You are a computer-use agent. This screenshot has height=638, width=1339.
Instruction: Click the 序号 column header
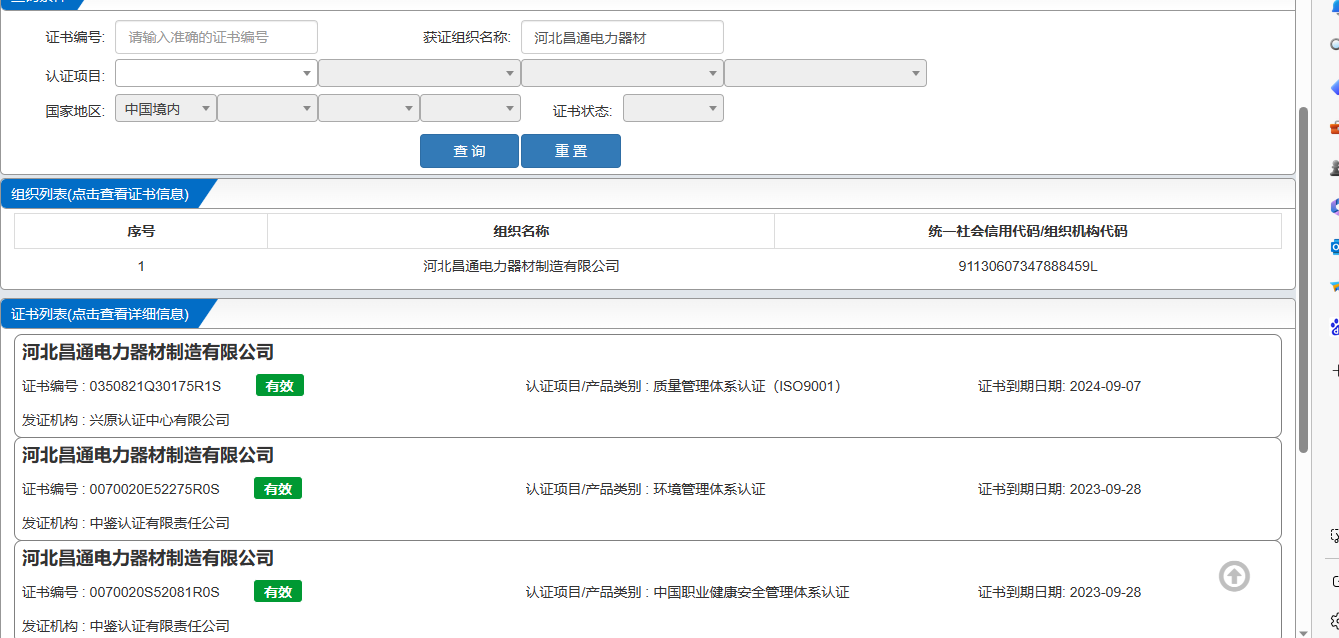[141, 231]
